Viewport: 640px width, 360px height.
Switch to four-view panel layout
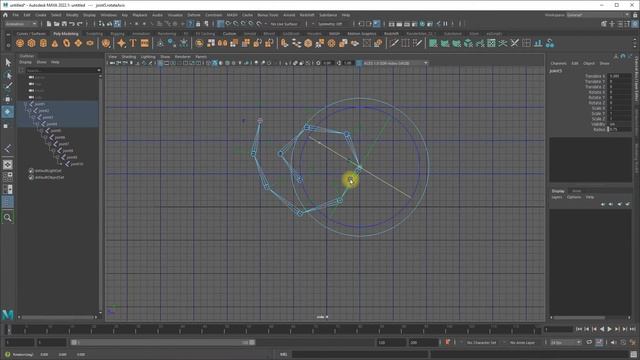(8, 177)
